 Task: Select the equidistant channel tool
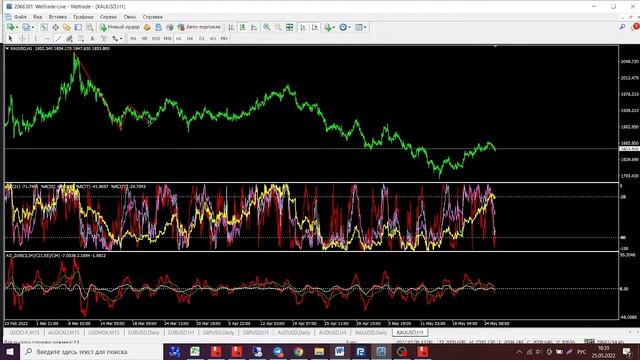coord(69,38)
